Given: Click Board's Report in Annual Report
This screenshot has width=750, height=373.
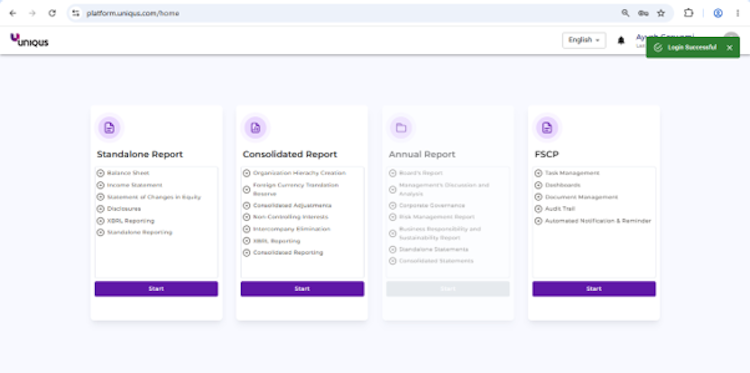Looking at the screenshot, I should point(421,173).
